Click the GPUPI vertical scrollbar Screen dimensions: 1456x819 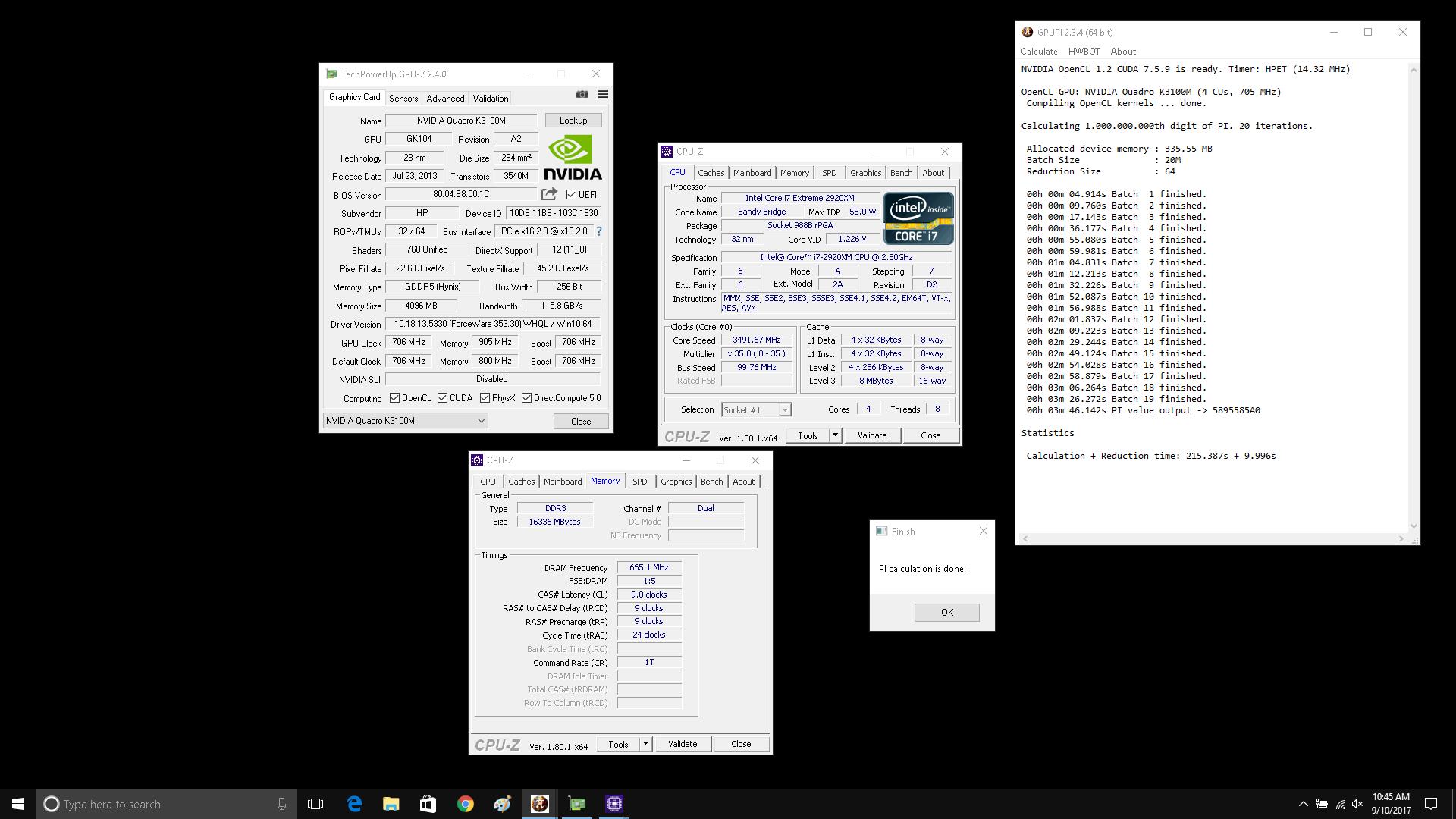coord(1413,297)
